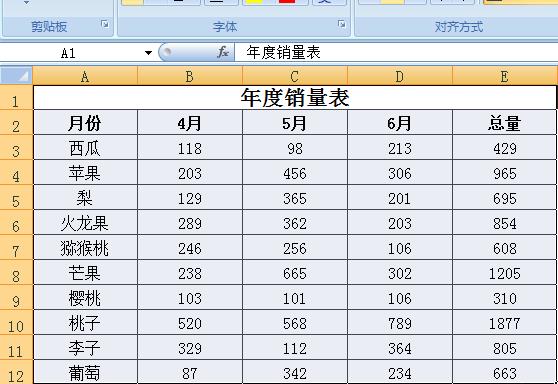Select row 11 header

pos(16,347)
